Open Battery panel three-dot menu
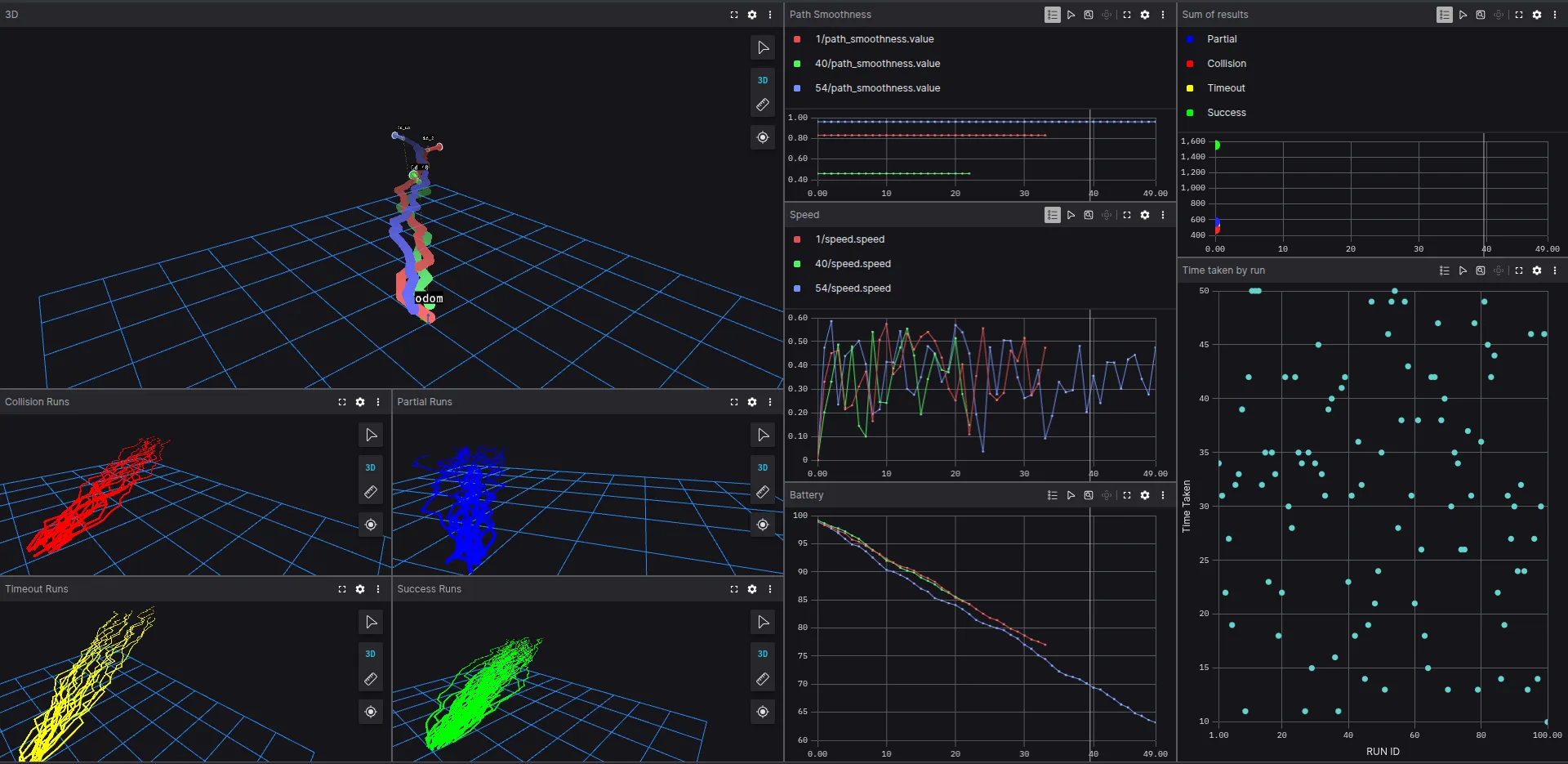Viewport: 1568px width, 764px height. click(x=1163, y=495)
